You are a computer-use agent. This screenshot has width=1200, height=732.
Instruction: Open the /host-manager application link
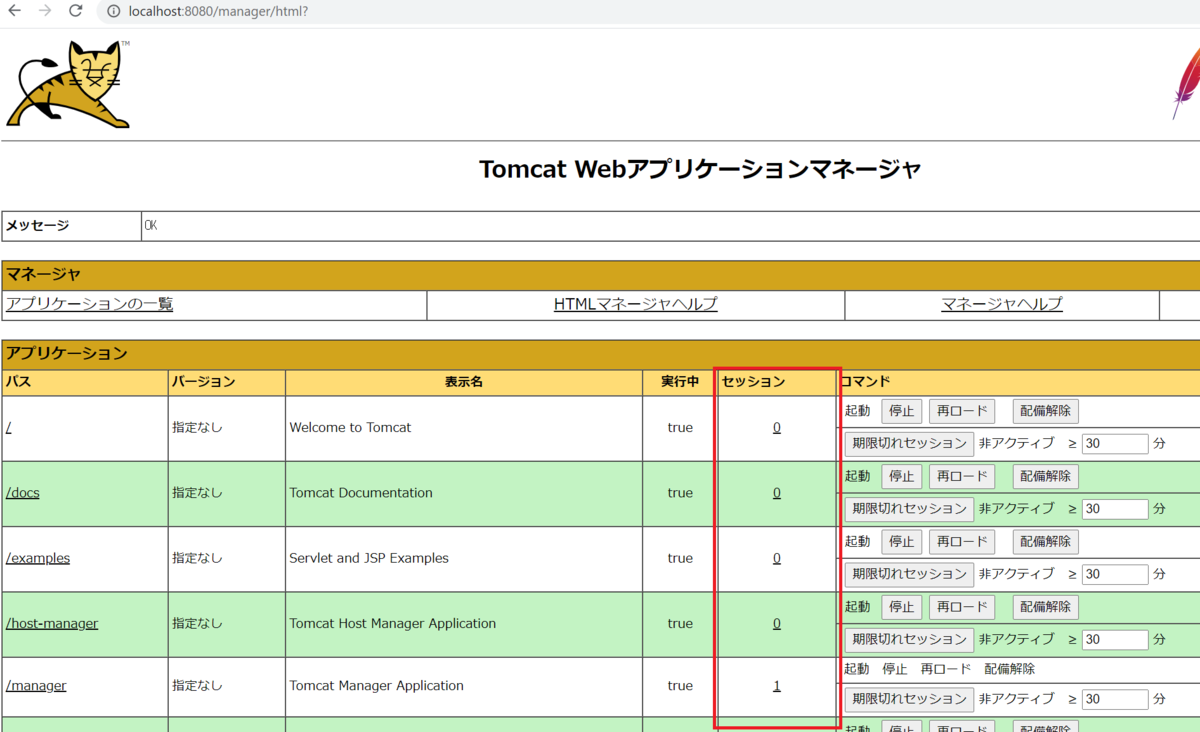click(52, 622)
